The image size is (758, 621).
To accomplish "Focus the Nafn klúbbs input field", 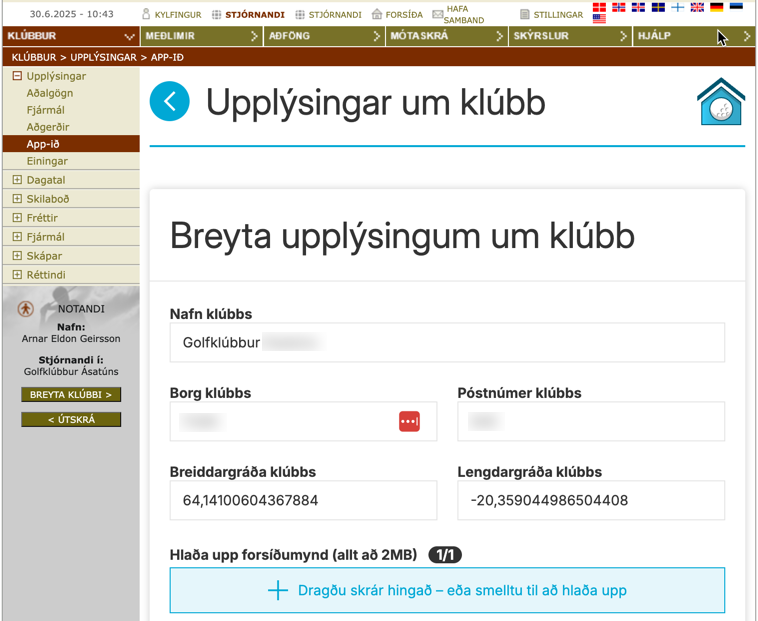I will (x=447, y=342).
